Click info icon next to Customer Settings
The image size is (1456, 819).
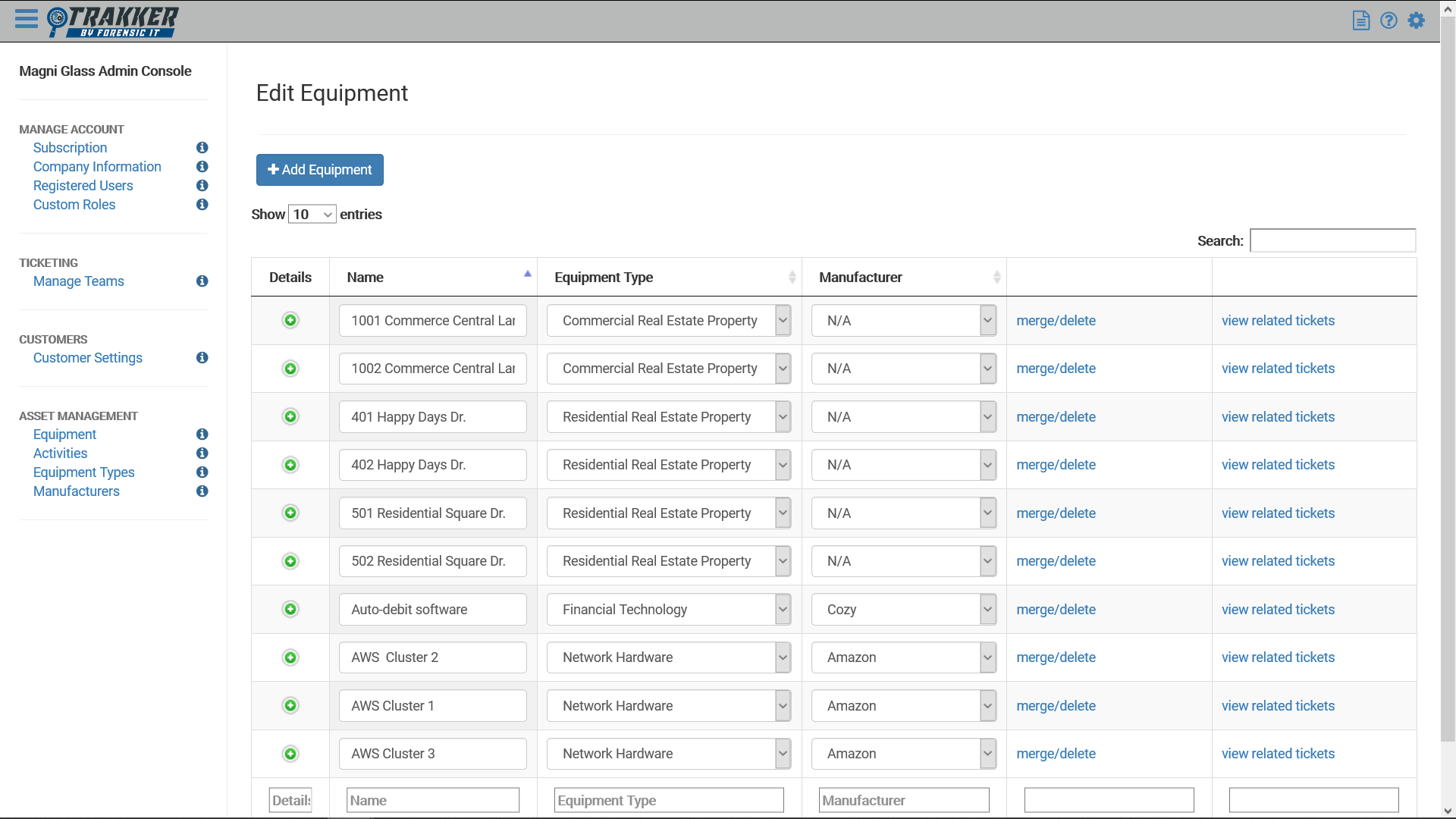point(202,358)
